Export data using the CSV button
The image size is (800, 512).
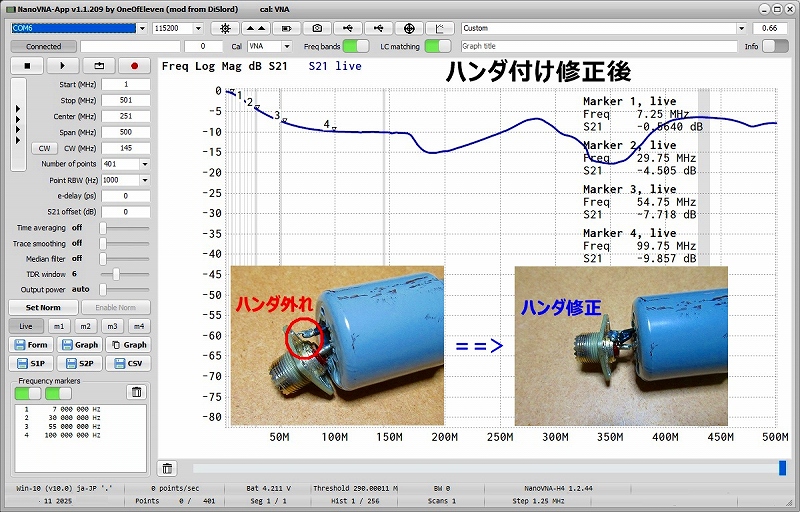128,363
